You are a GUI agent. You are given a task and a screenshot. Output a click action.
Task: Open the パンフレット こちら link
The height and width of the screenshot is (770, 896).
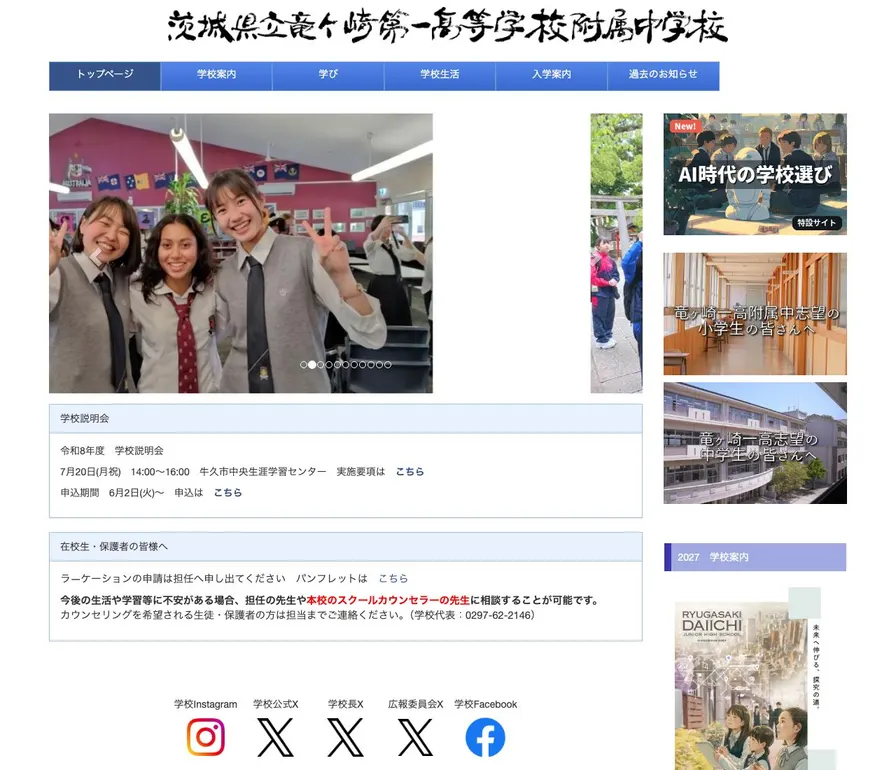point(393,579)
